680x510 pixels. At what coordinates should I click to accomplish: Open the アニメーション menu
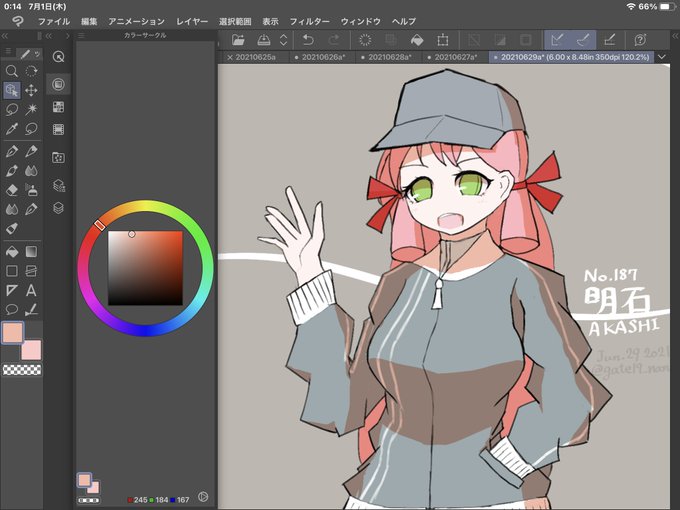click(136, 21)
